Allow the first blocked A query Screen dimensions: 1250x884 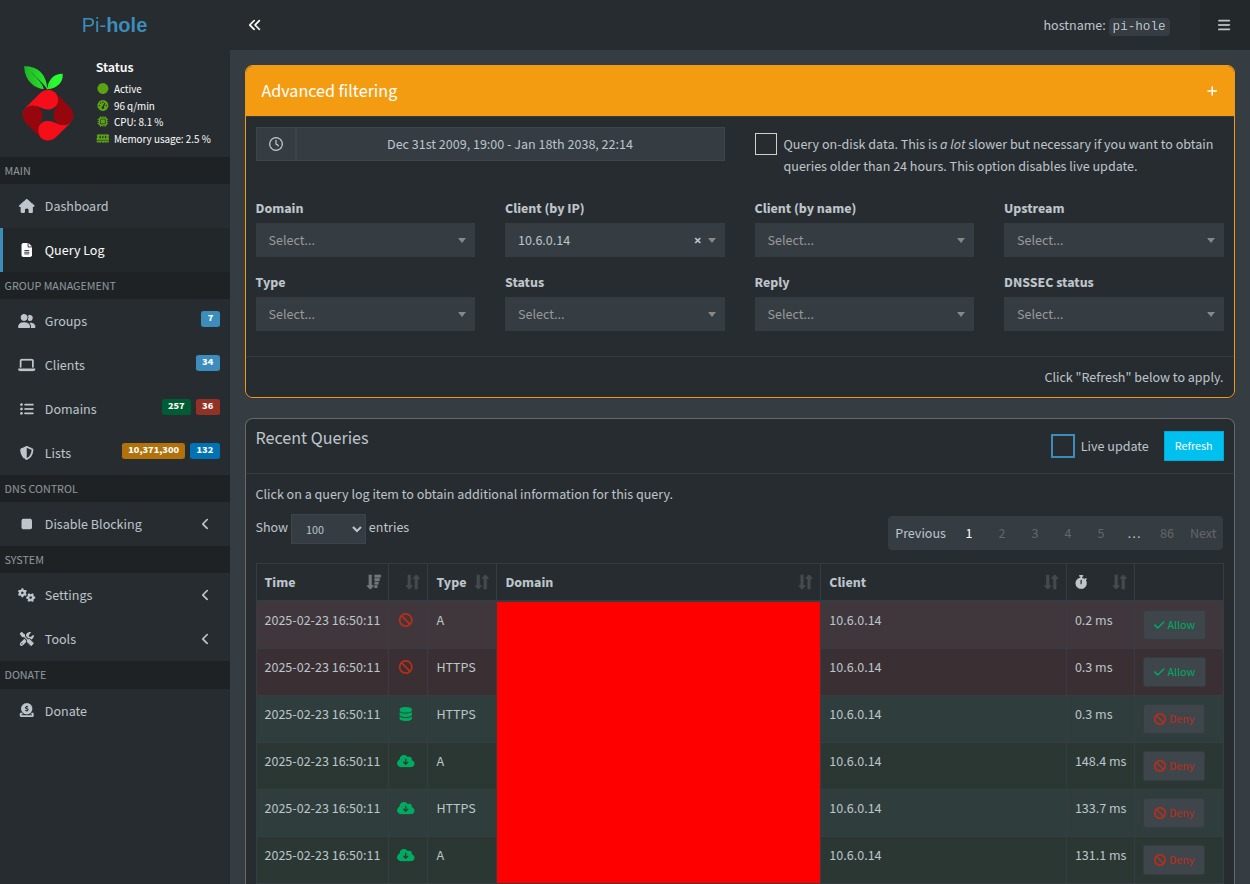pos(1174,625)
